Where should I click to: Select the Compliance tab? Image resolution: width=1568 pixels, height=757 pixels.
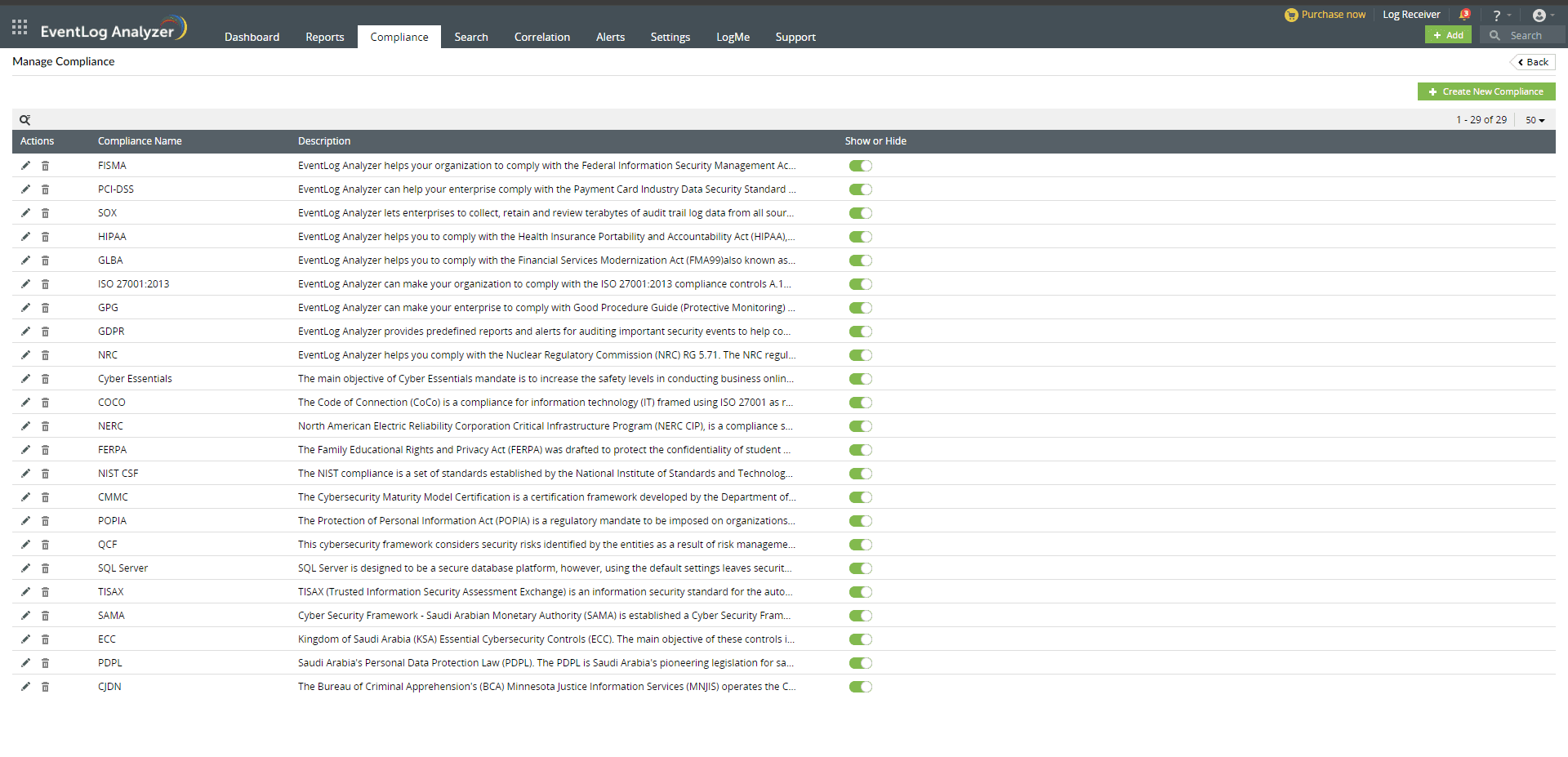point(399,37)
